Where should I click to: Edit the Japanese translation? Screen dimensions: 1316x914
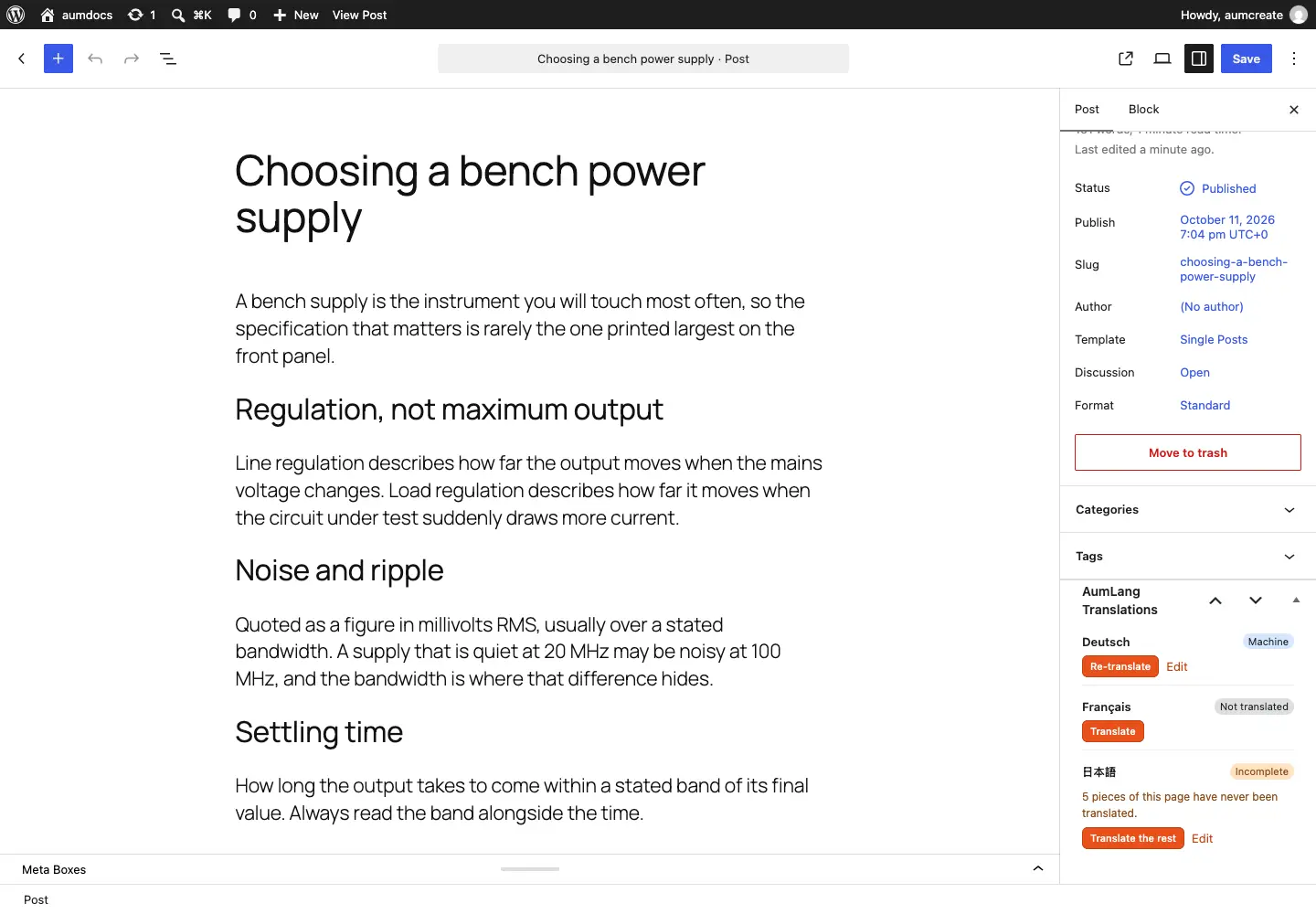pos(1203,839)
